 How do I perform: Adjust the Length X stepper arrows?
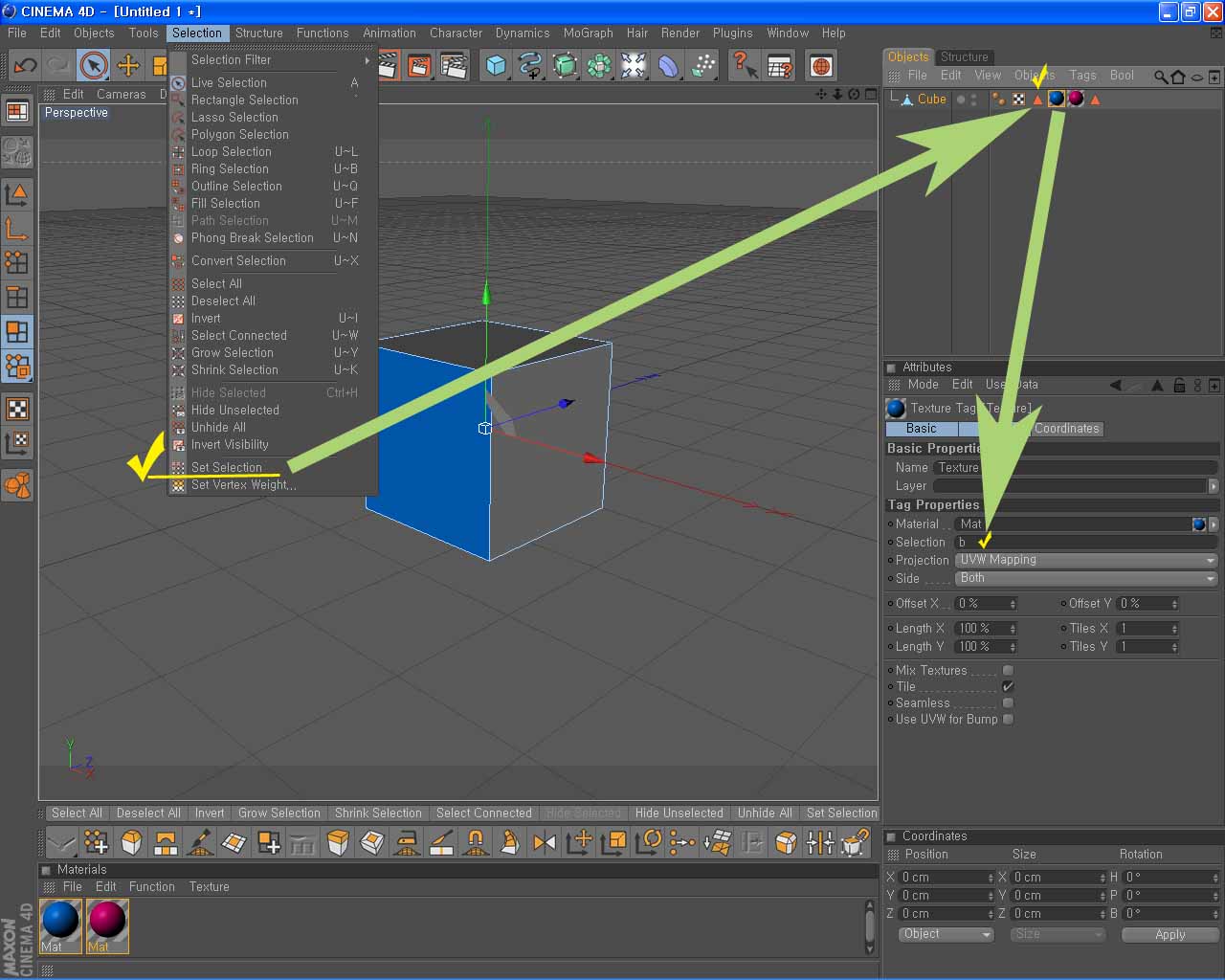[x=1013, y=629]
